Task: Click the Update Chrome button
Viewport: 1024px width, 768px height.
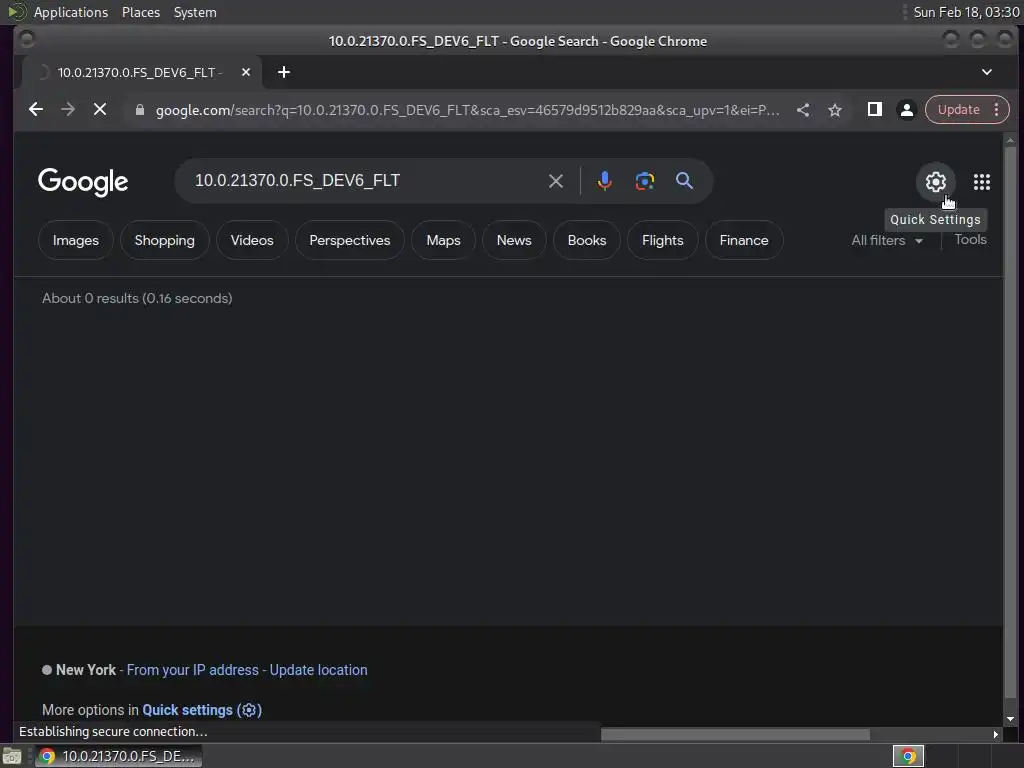Action: (x=958, y=110)
